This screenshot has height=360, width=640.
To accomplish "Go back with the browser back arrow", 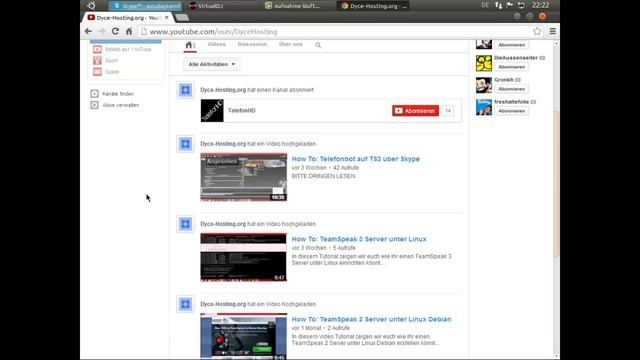I will coord(88,31).
